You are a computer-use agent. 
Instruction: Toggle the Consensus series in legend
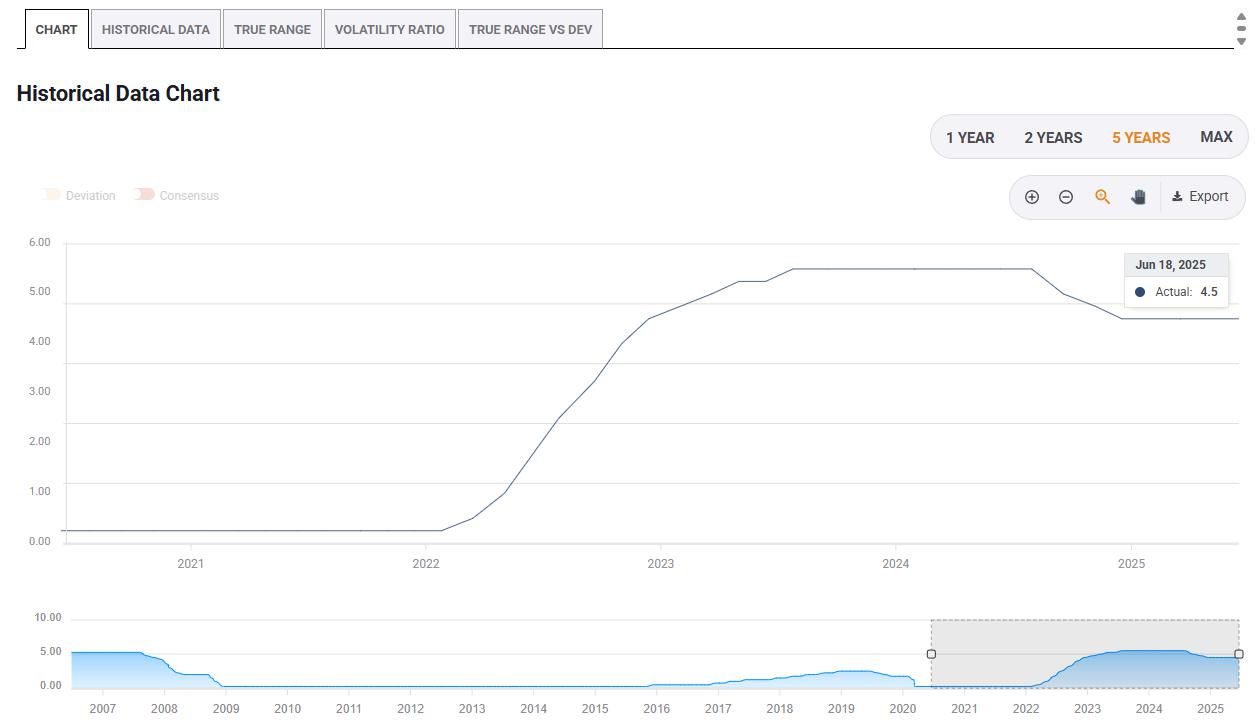tap(177, 195)
